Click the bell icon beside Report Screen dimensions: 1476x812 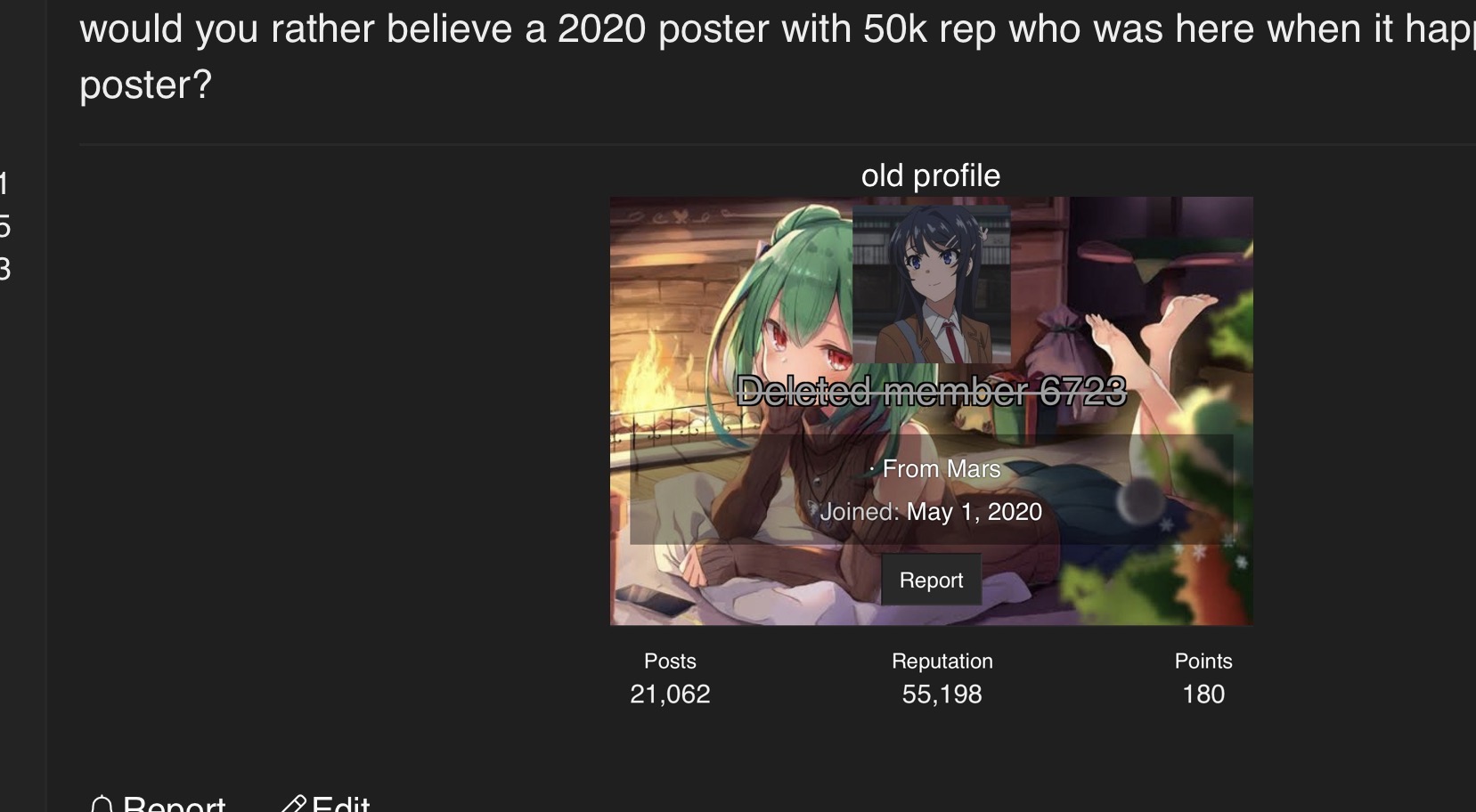102,804
